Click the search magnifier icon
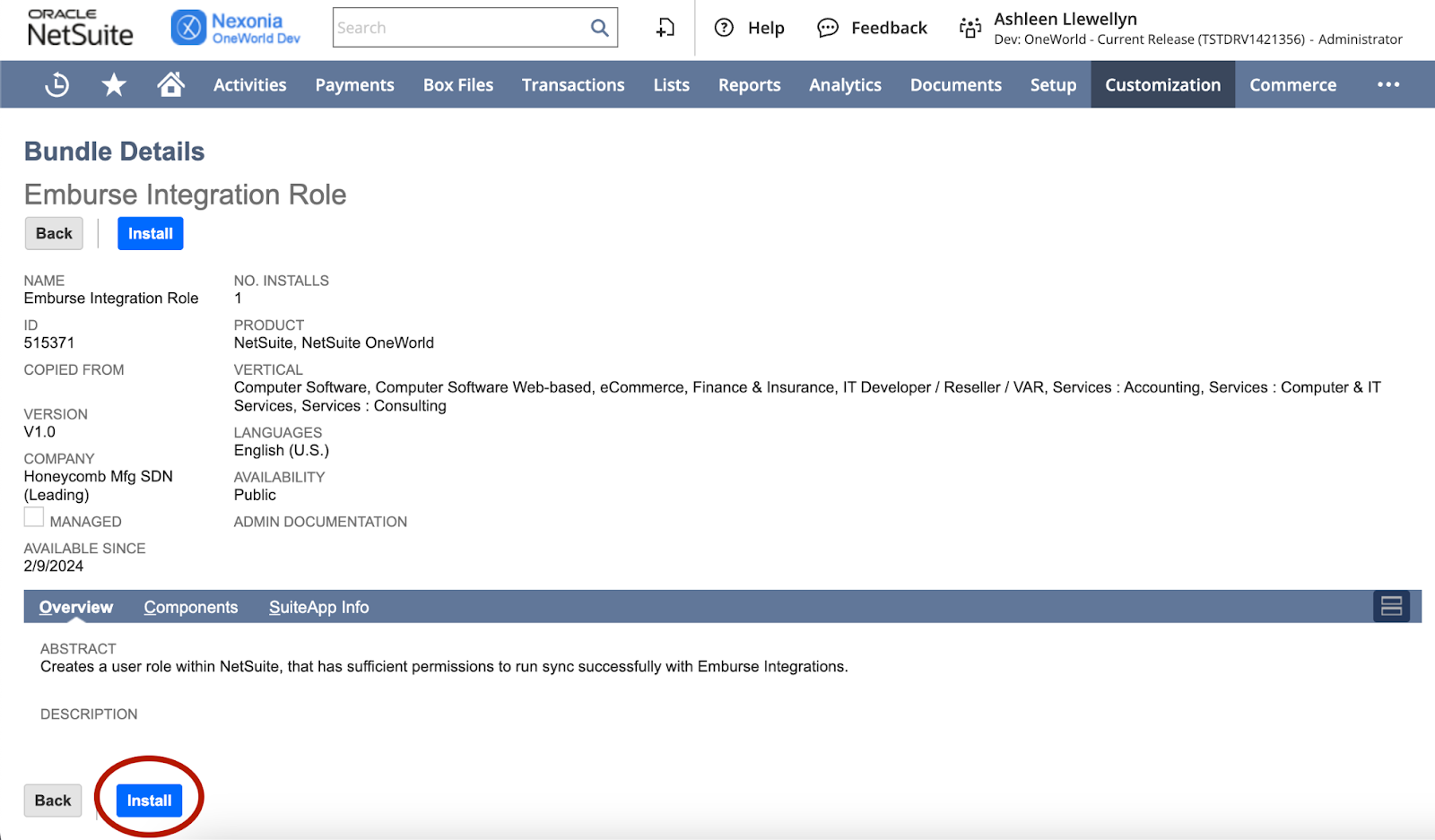The width and height of the screenshot is (1435, 840). click(599, 28)
